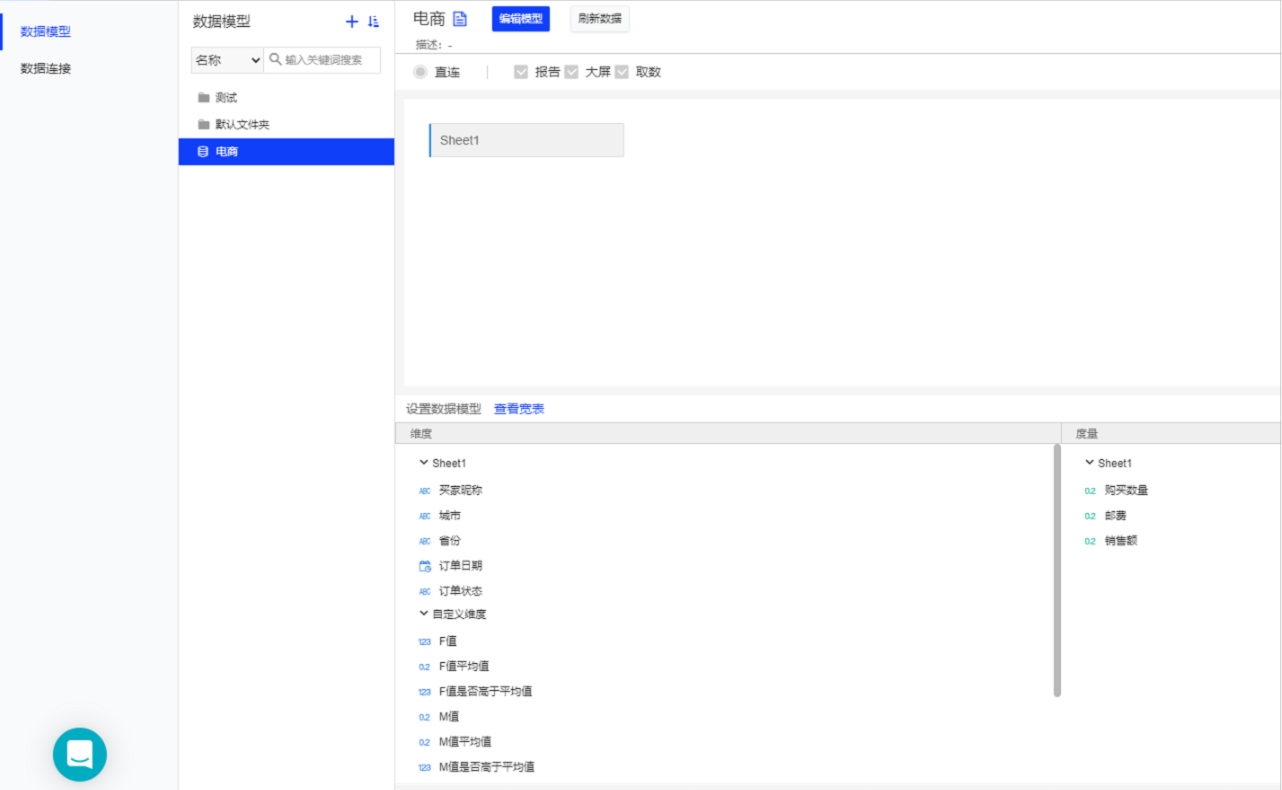Select the F值是否高于平均值 custom dimension
The height and width of the screenshot is (790, 1282).
[x=485, y=692]
